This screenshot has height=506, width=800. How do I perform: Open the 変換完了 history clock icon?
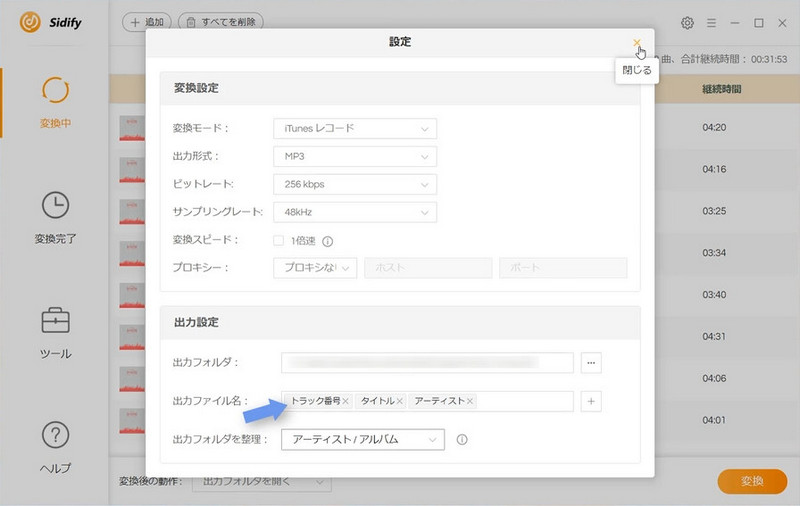tap(55, 206)
